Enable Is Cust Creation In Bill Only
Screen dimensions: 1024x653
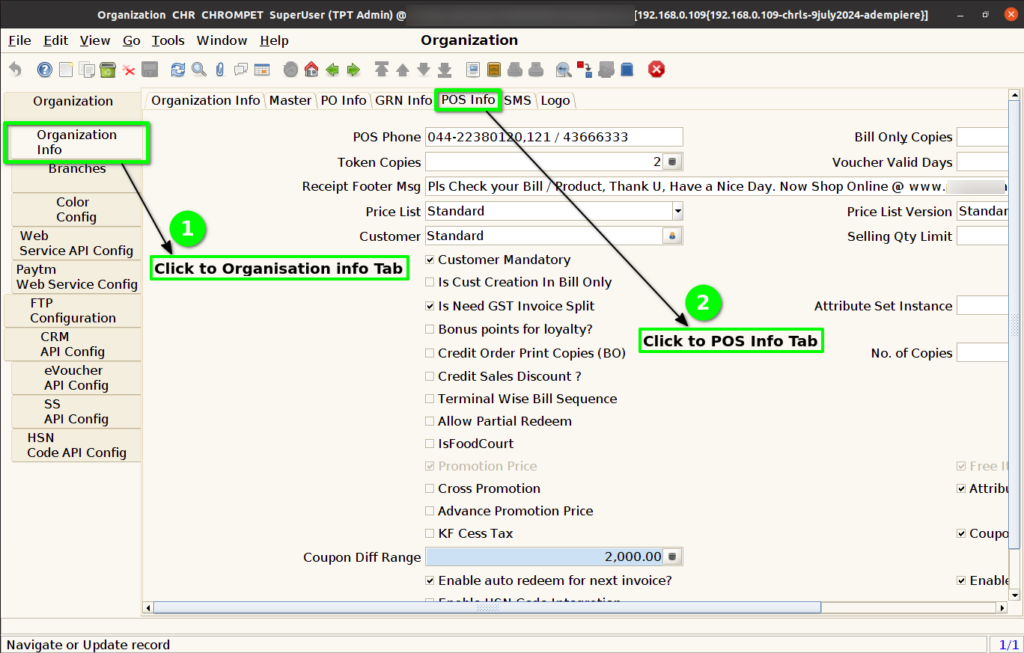click(430, 282)
